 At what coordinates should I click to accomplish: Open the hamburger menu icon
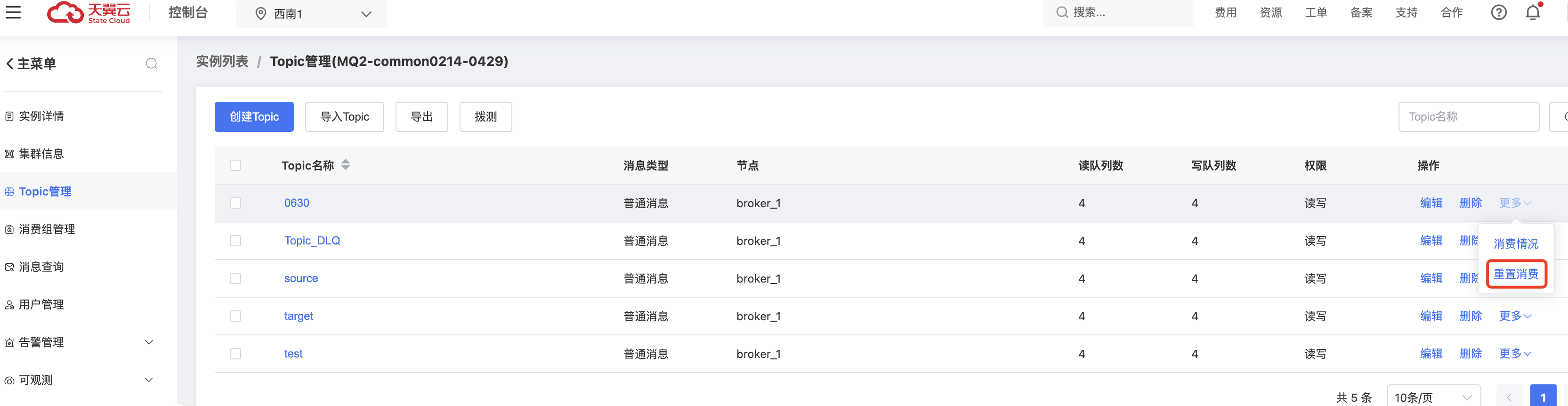click(13, 12)
